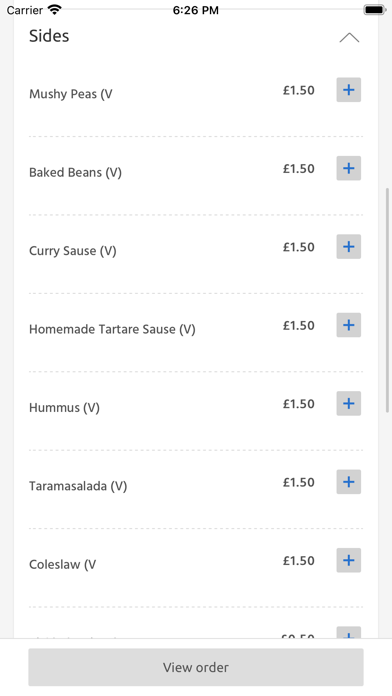392x696 pixels.
Task: Add Hummus using the plus icon
Action: (x=348, y=403)
